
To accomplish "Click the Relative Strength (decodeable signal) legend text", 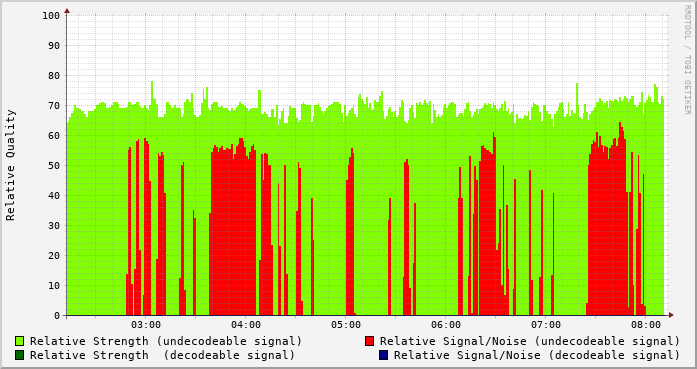I will 163,355.
